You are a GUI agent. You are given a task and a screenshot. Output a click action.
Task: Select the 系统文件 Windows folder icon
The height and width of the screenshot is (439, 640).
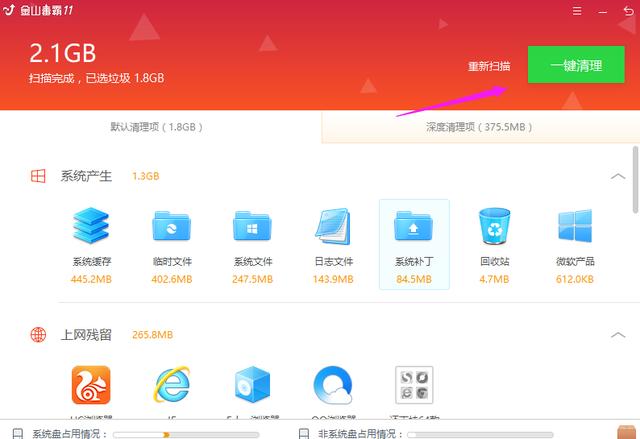pyautogui.click(x=252, y=226)
